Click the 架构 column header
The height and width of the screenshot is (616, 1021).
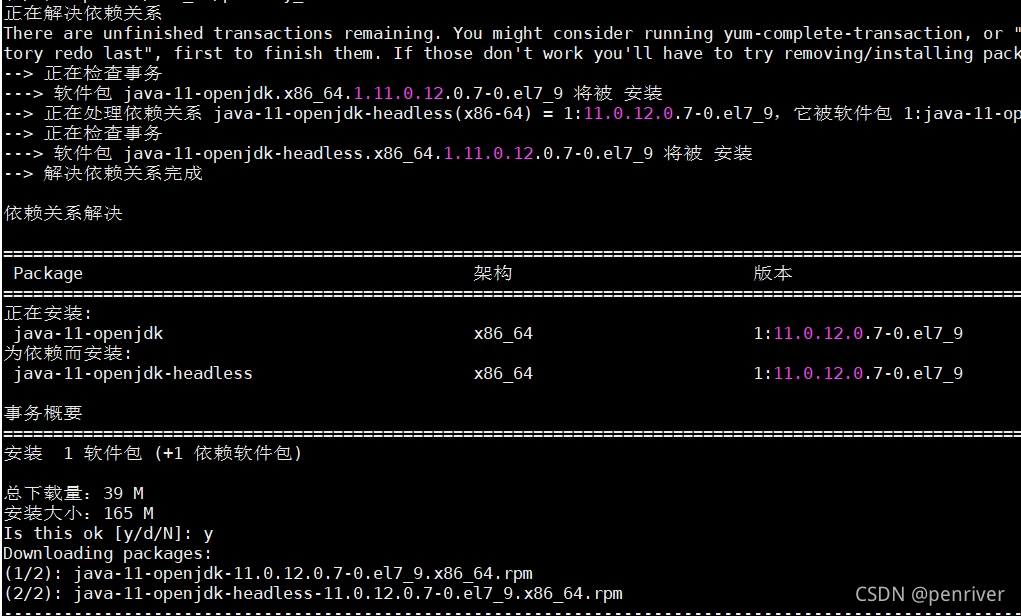click(x=493, y=273)
